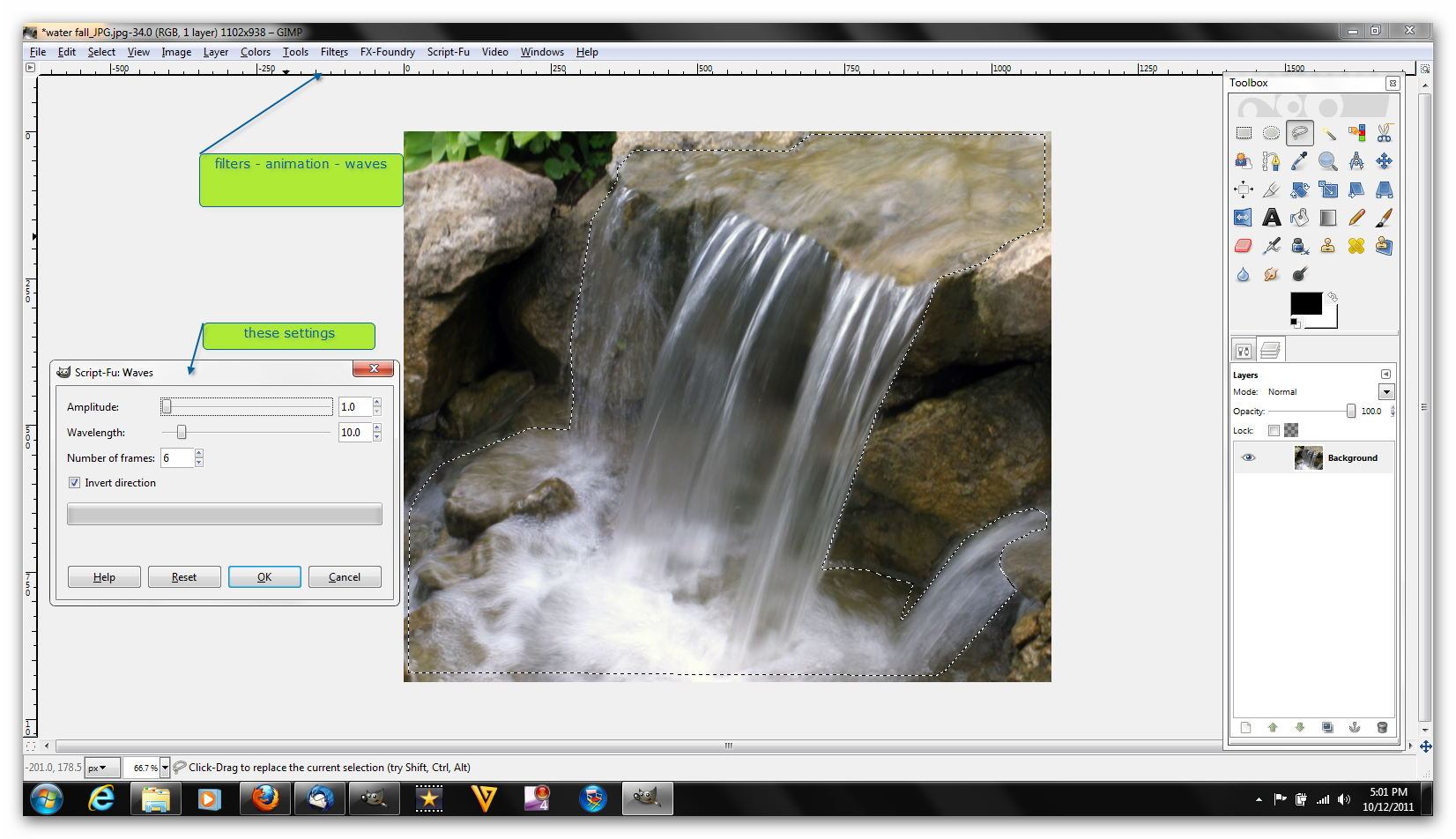
Task: Click the black foreground color swatch
Action: (1306, 303)
